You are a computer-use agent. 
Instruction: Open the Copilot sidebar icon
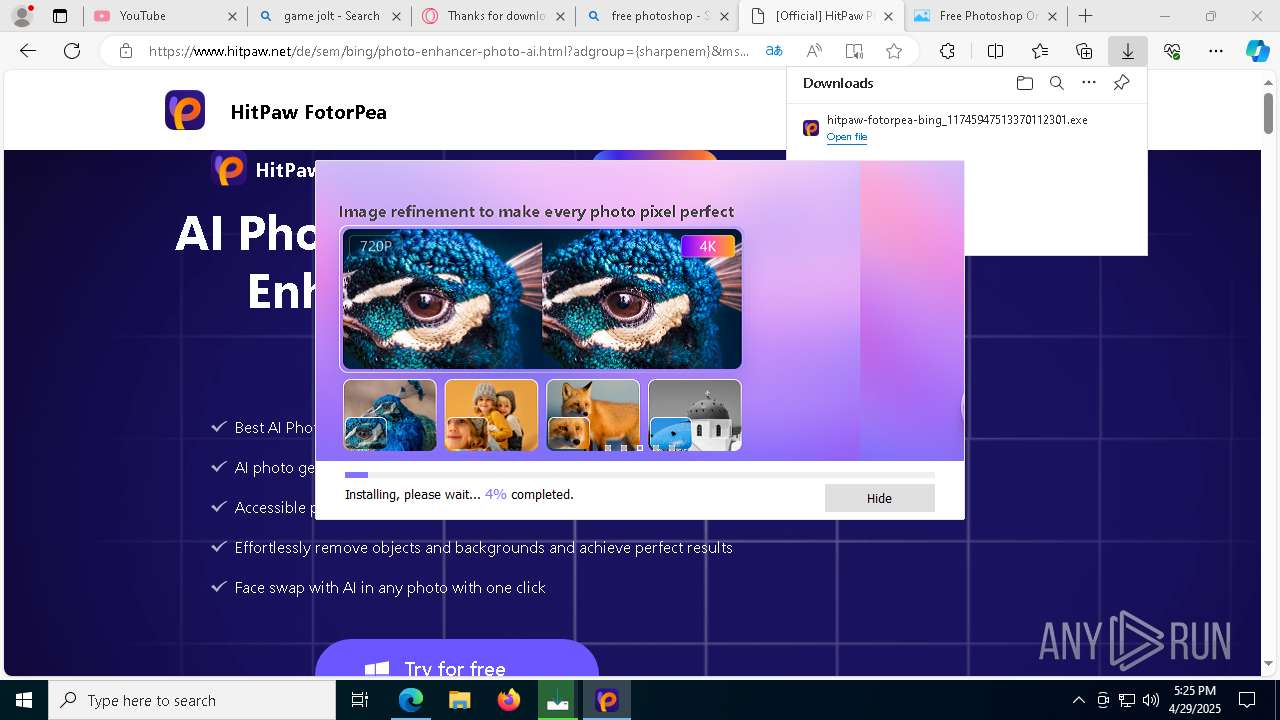[x=1257, y=51]
